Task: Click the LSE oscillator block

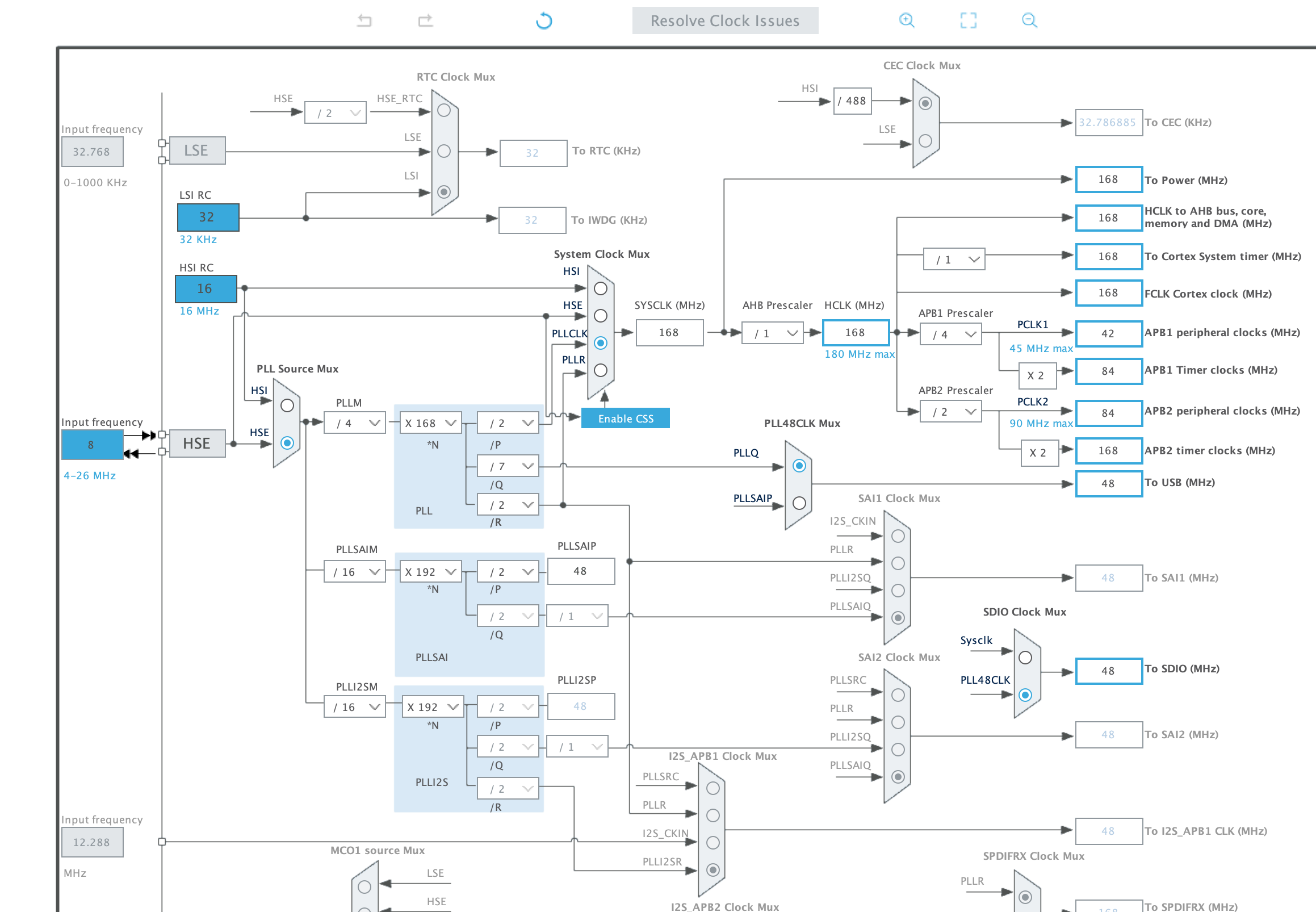Action: point(197,151)
